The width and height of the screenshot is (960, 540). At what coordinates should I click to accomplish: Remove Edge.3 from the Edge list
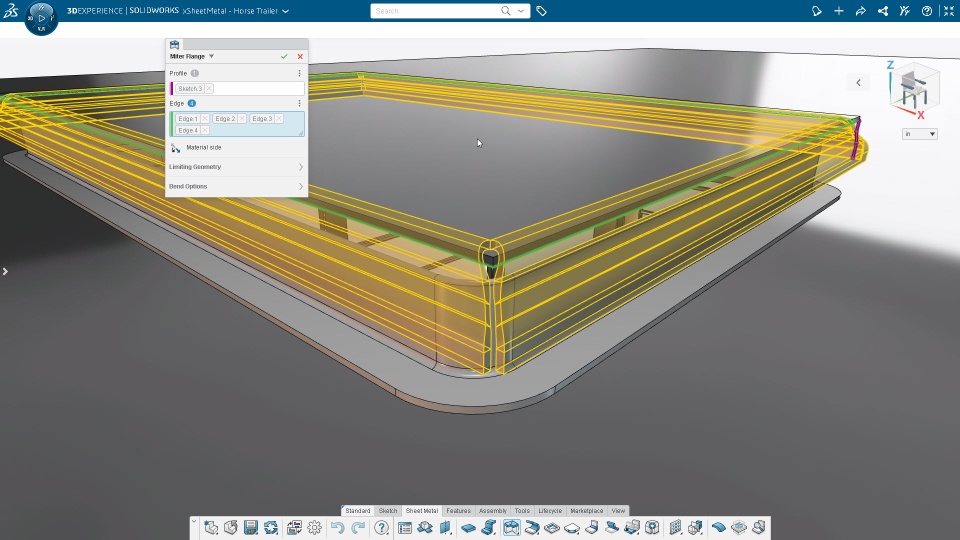coord(279,119)
